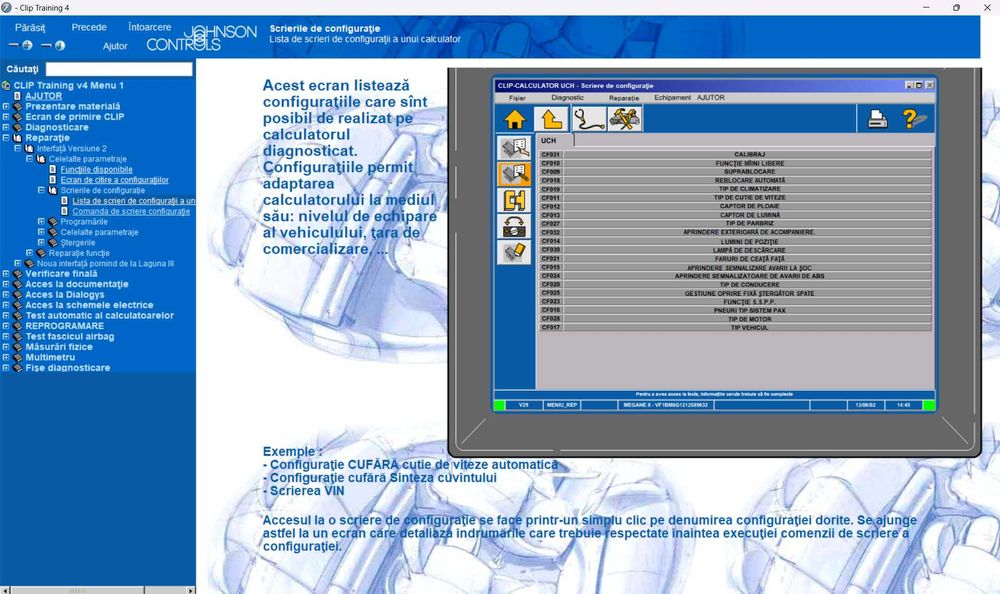Select the CF017 TIP VEHICUL row
This screenshot has width=1000, height=594.
735,327
